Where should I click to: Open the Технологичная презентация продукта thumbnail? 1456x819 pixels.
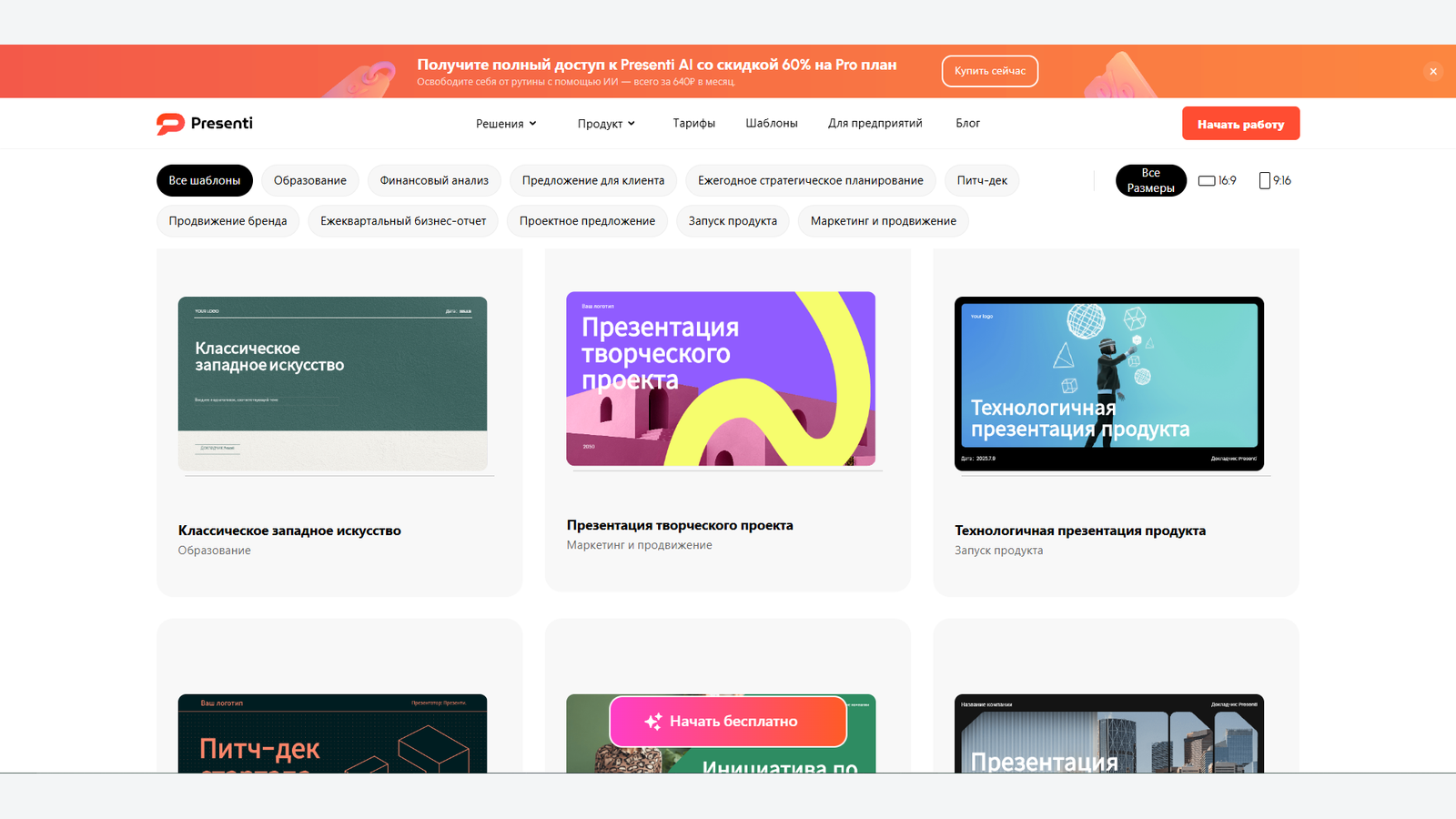pos(1109,384)
